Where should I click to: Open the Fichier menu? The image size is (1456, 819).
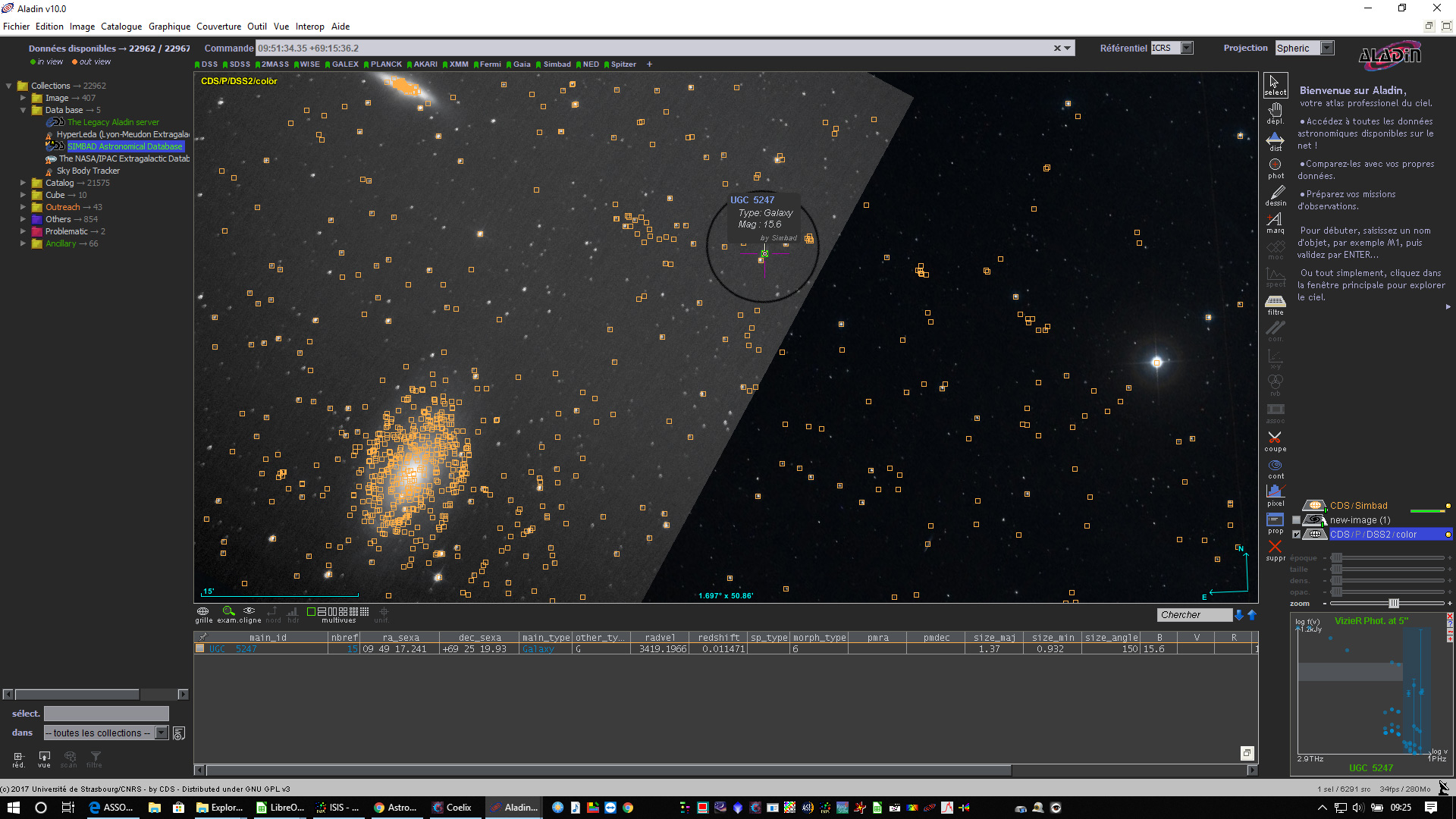[x=16, y=27]
